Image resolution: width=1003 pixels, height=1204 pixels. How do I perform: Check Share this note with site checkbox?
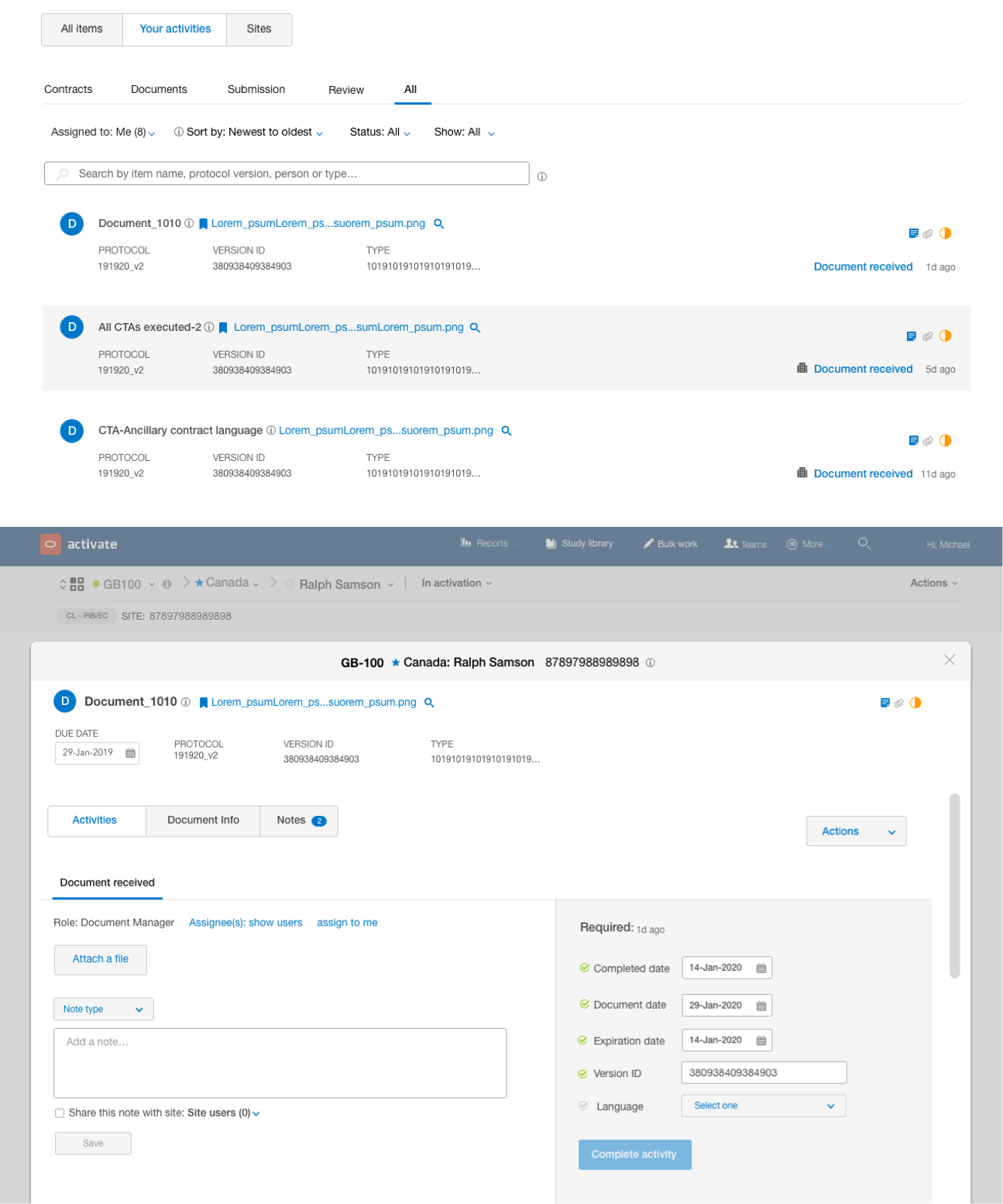point(60,1113)
